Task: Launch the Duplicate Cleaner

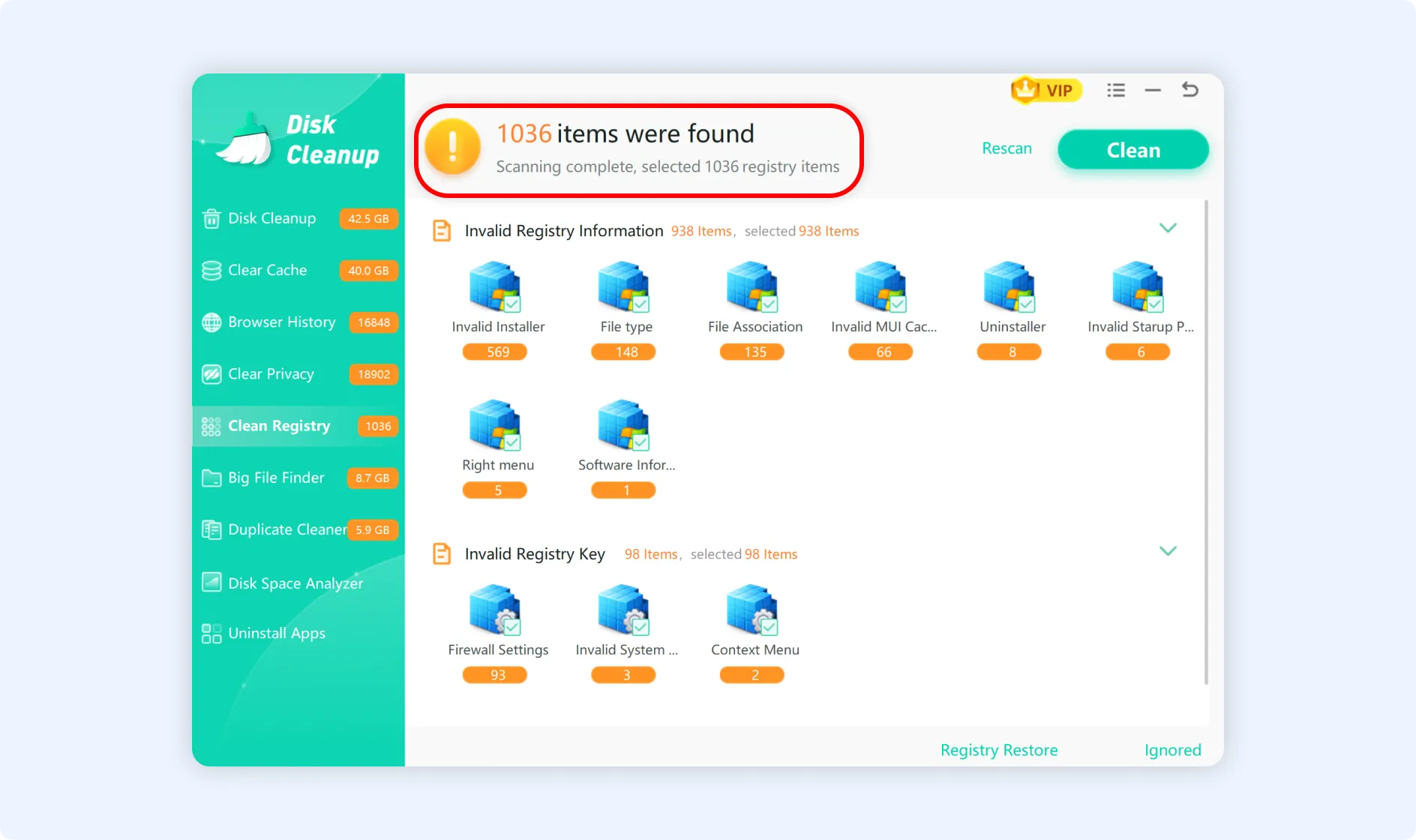Action: [286, 529]
